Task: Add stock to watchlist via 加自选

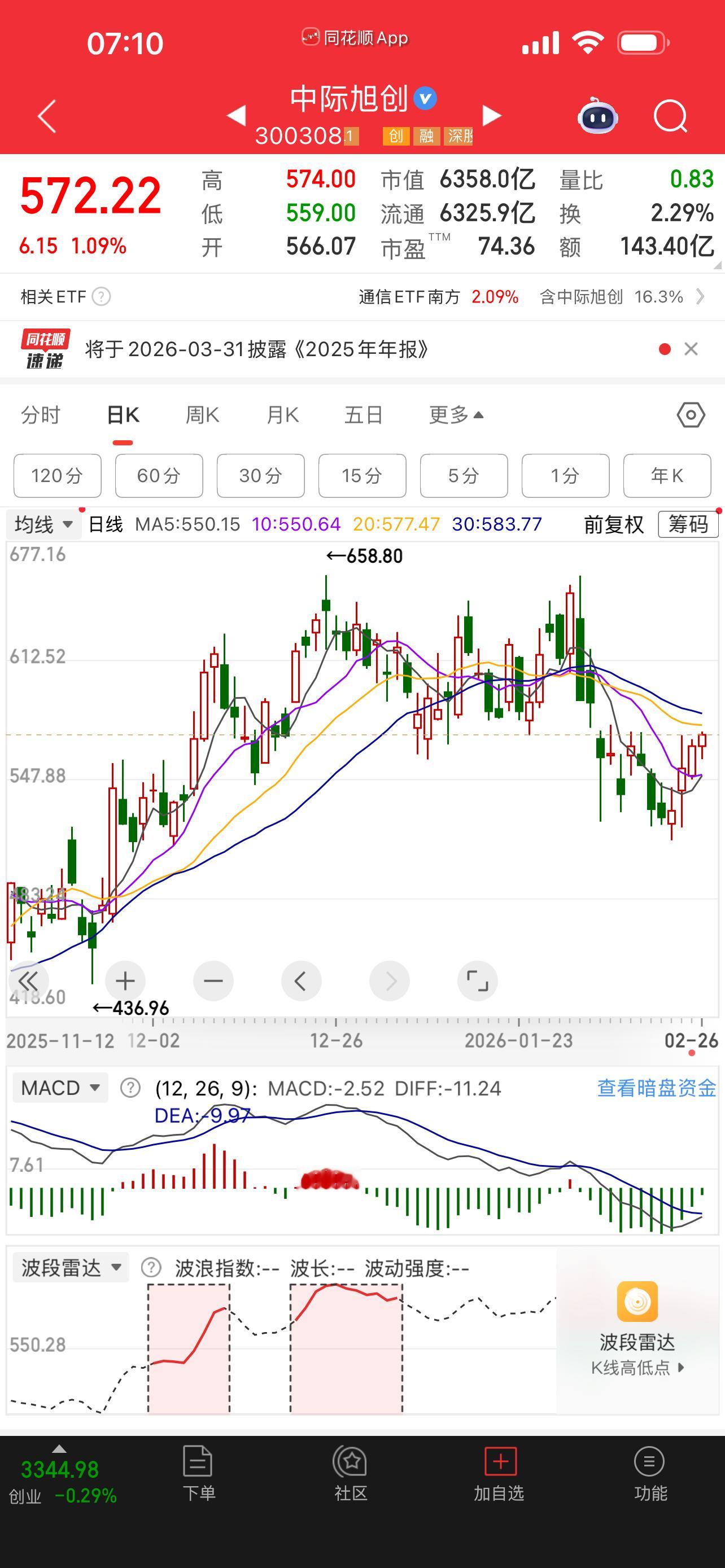Action: 499,1474
